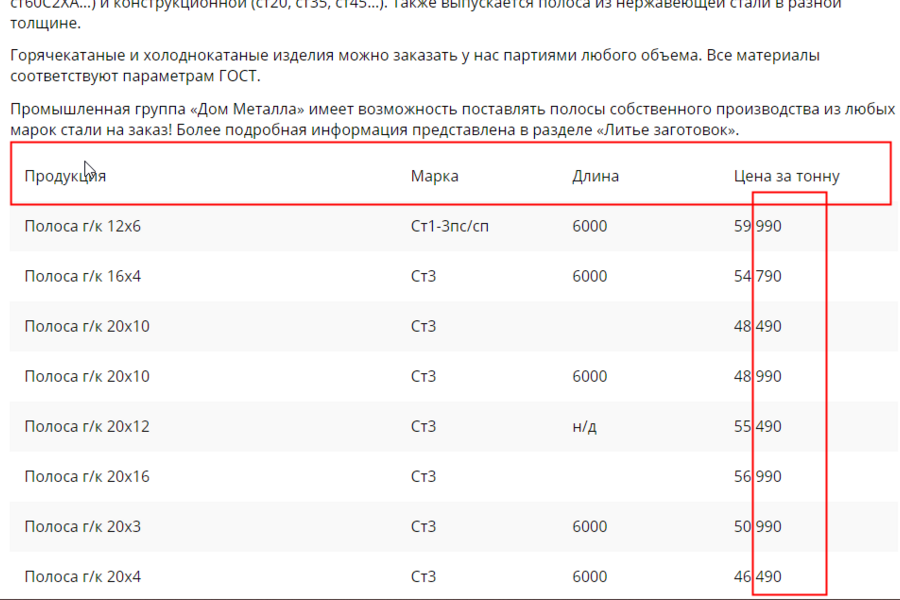The height and width of the screenshot is (600, 900).
Task: Click Ст3 in the Полоса 20x16 row
Action: [x=423, y=476]
